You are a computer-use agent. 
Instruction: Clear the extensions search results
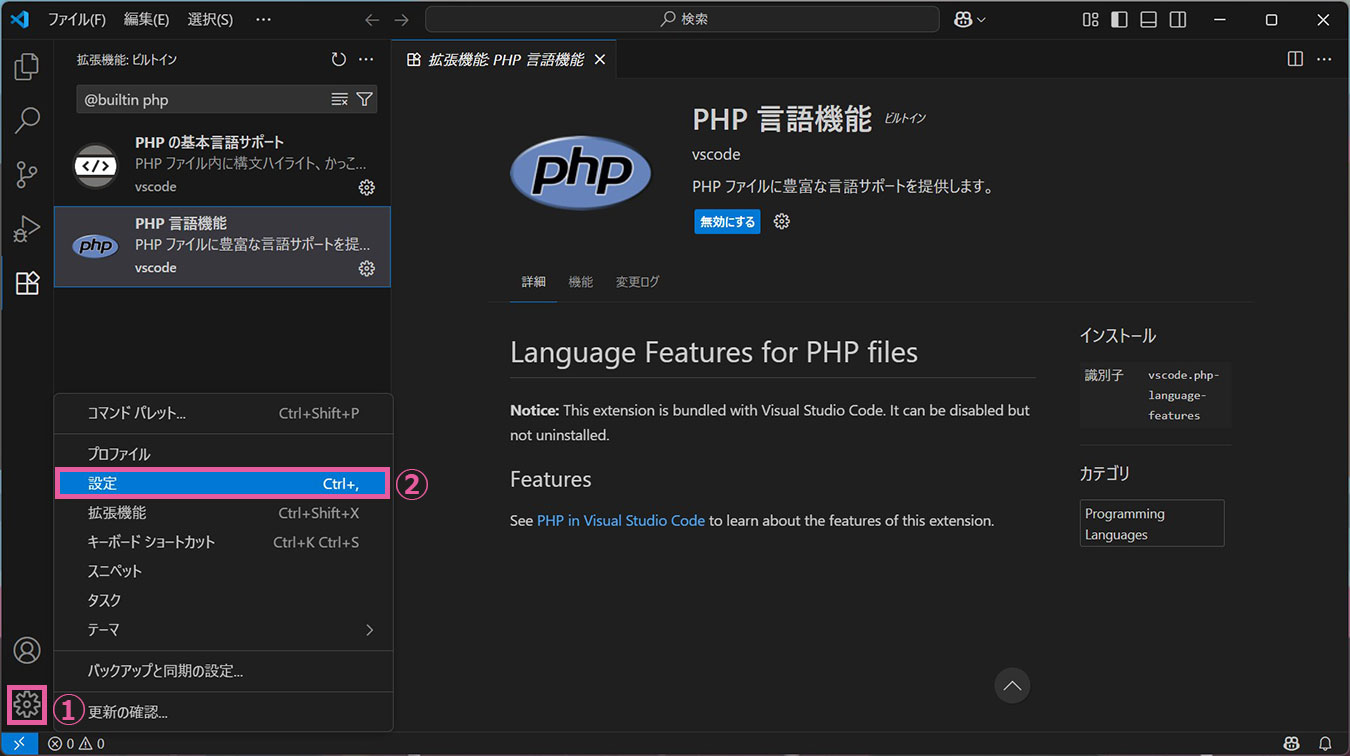pos(340,99)
